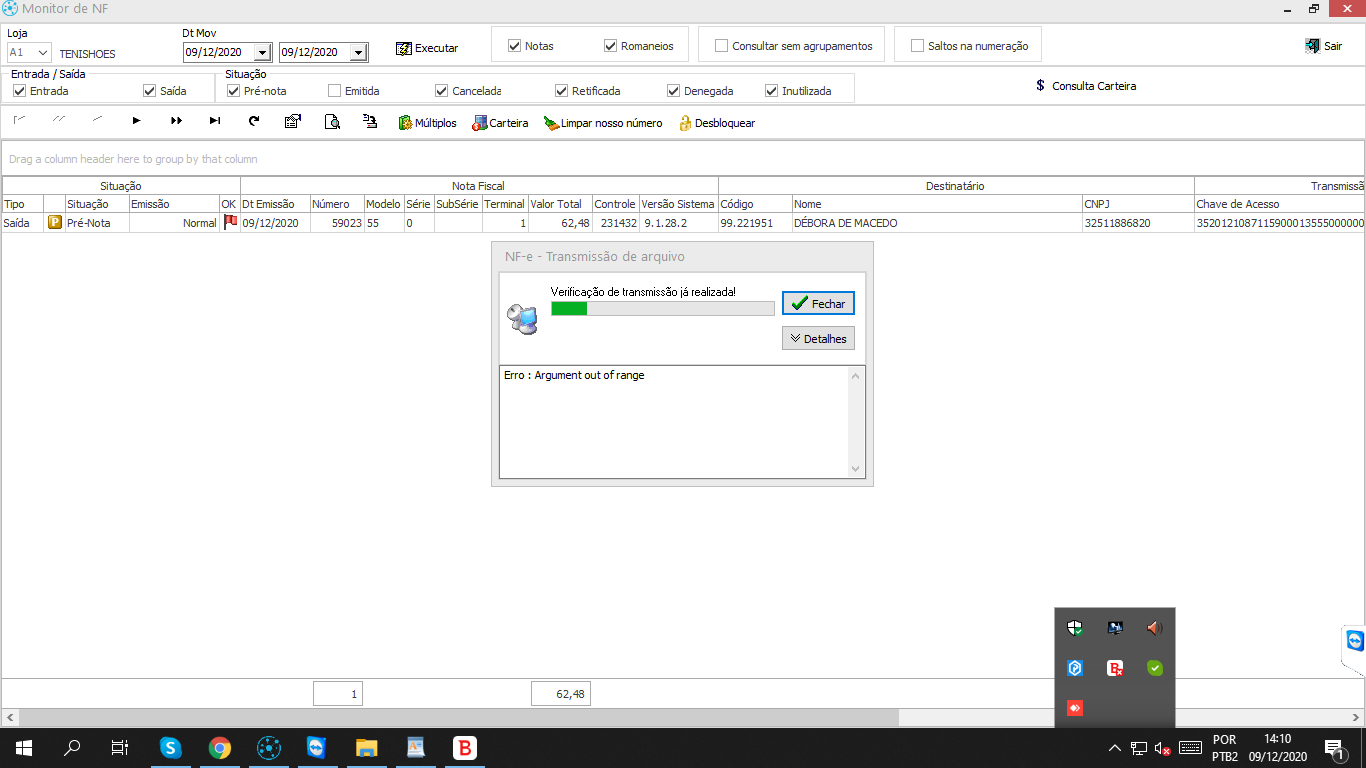1366x768 pixels.
Task: Open the second Dt Mov date dropdown arrow
Action: tap(358, 53)
